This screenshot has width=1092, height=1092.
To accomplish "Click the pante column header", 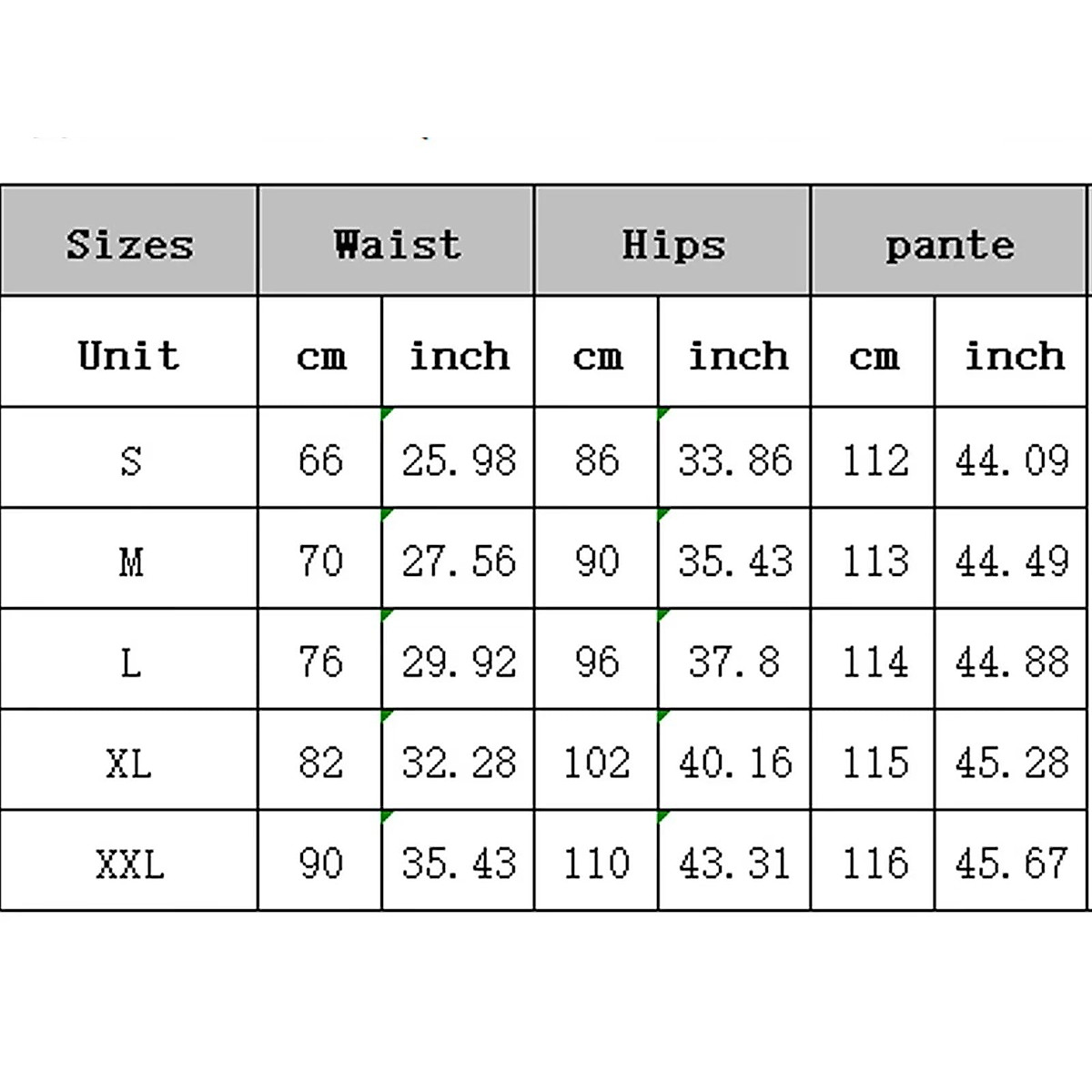I will (x=948, y=242).
